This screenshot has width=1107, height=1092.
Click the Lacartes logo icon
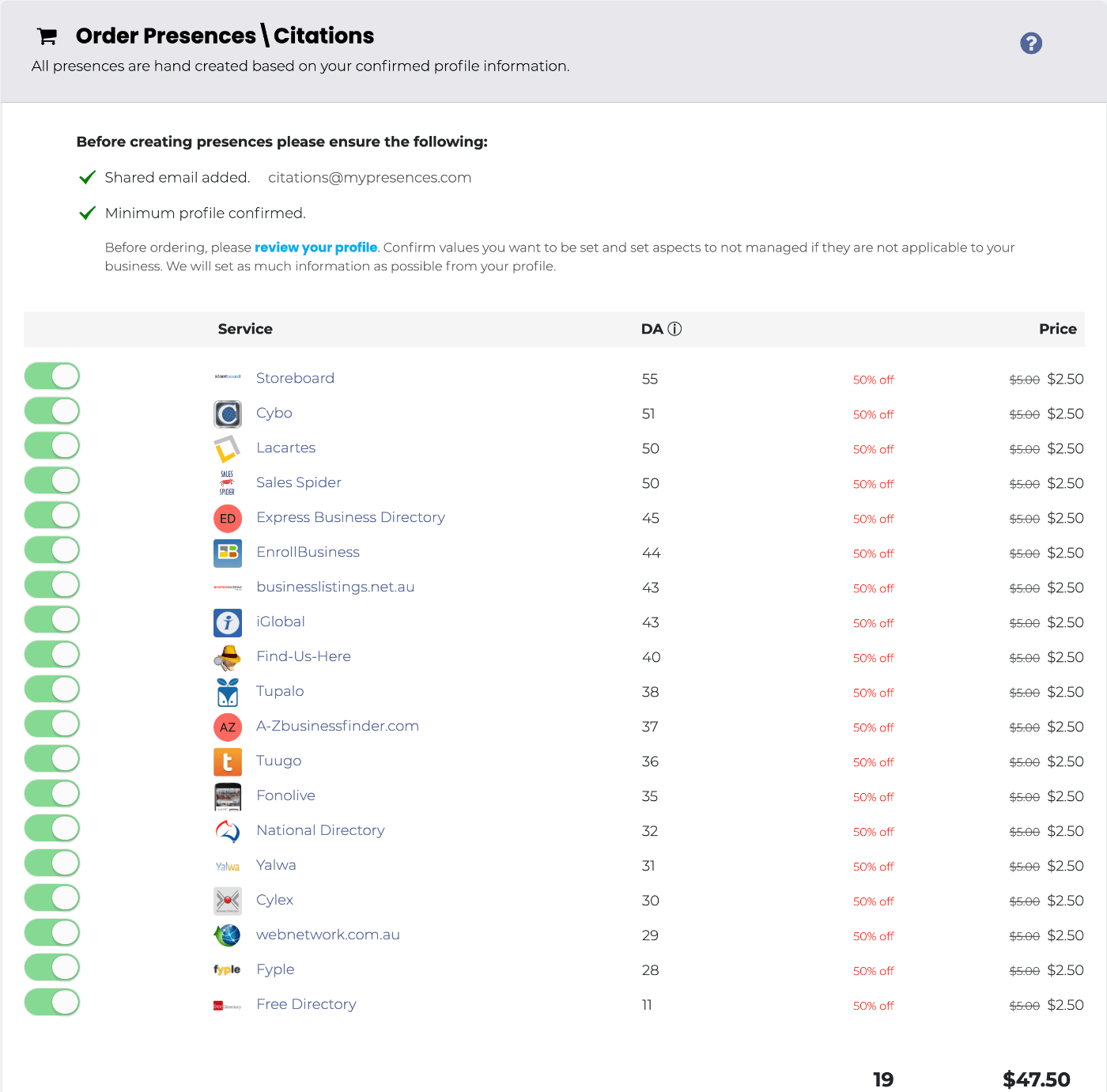[228, 448]
